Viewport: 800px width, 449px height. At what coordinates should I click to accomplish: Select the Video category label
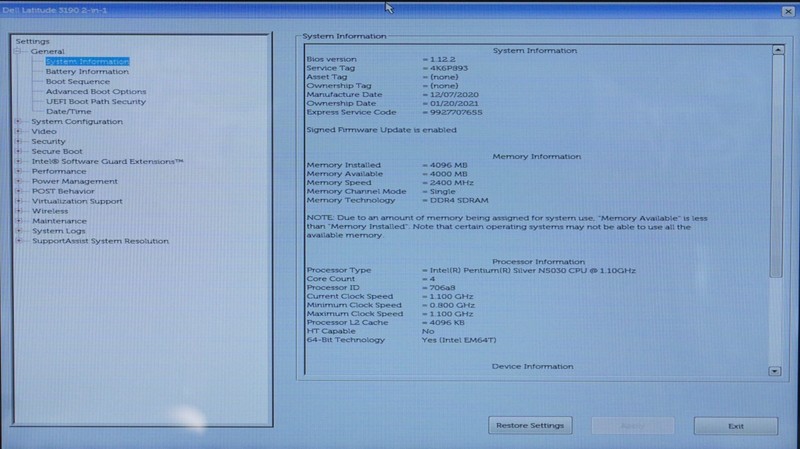coord(44,131)
